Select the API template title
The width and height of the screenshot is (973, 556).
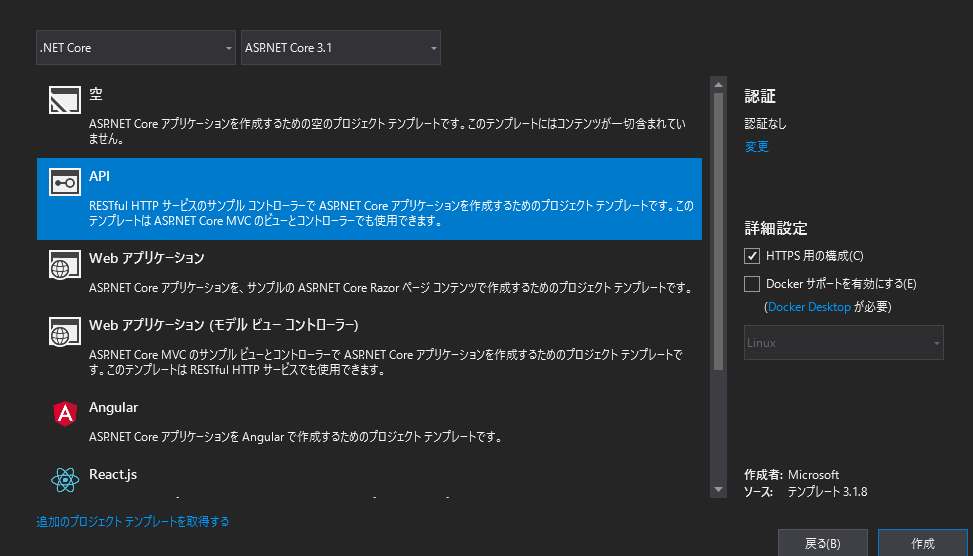[x=99, y=176]
